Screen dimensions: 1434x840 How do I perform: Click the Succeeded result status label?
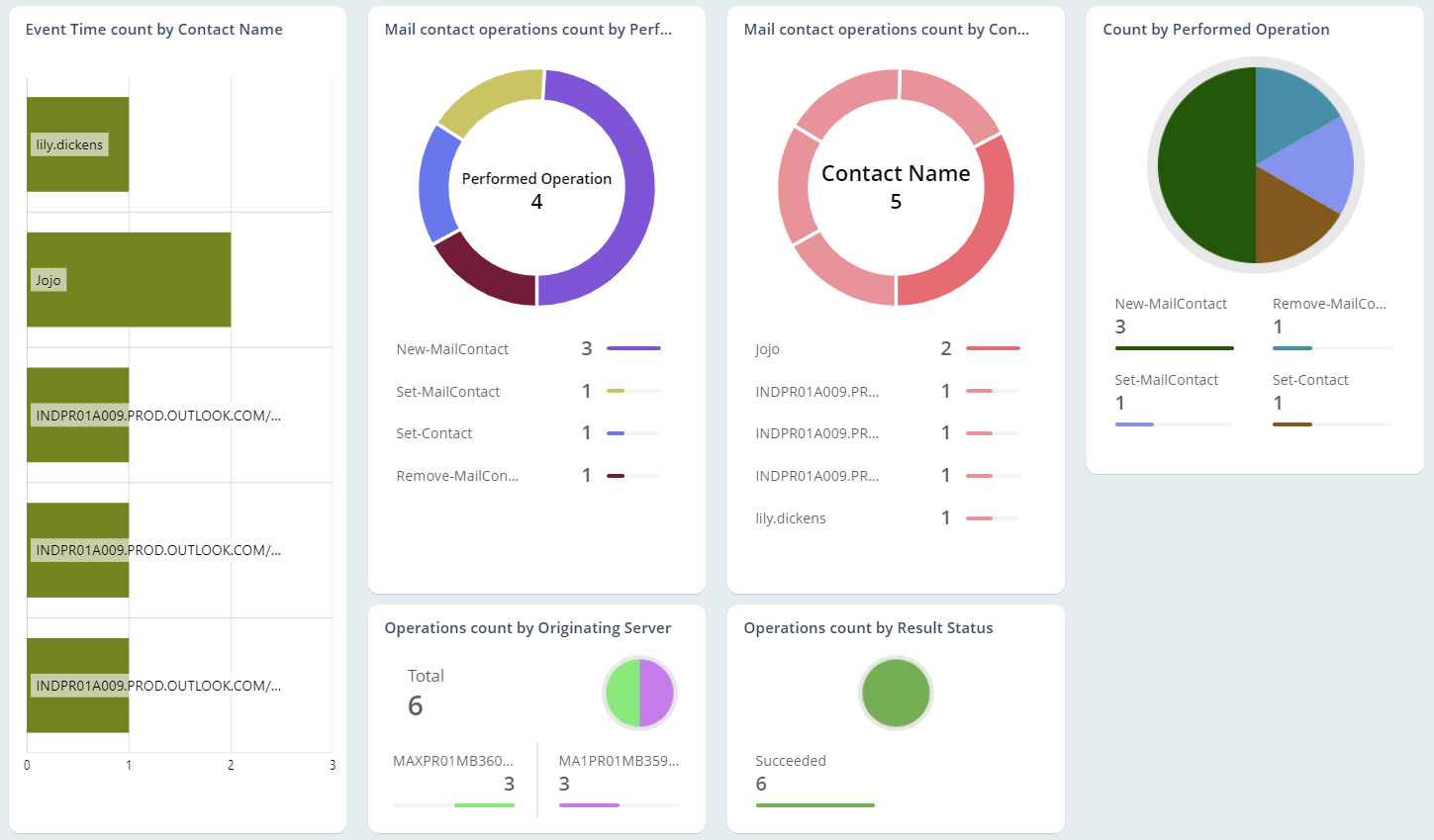[791, 760]
